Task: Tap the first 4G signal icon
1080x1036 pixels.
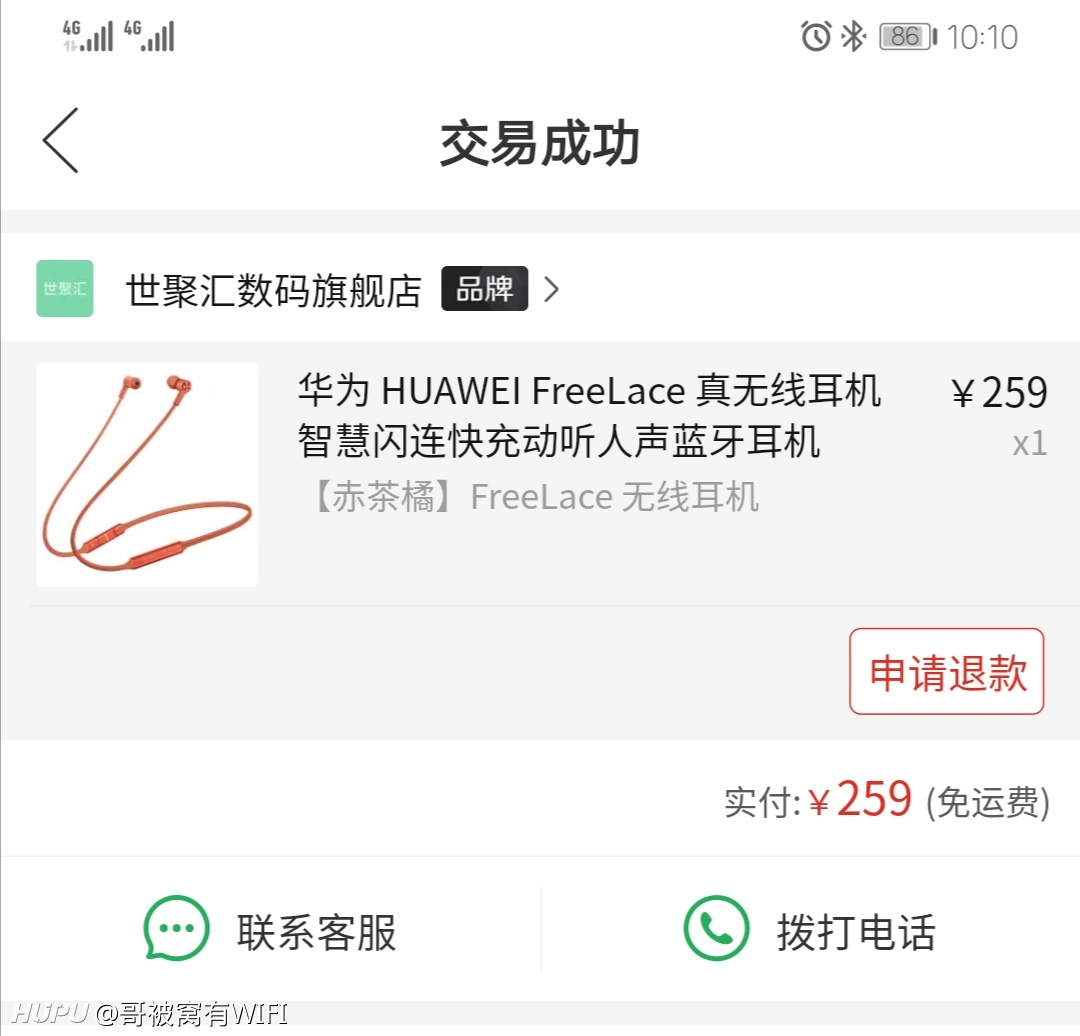Action: click(88, 36)
